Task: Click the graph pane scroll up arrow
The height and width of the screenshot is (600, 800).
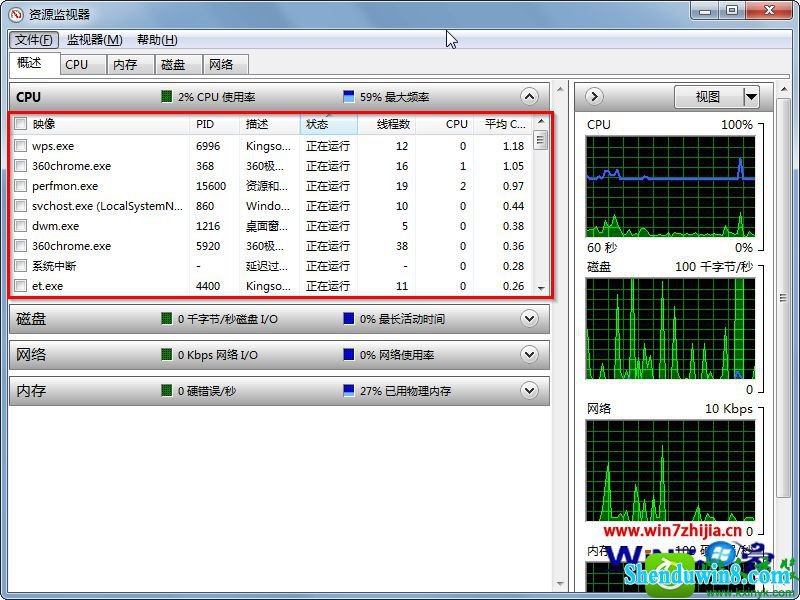Action: (783, 90)
